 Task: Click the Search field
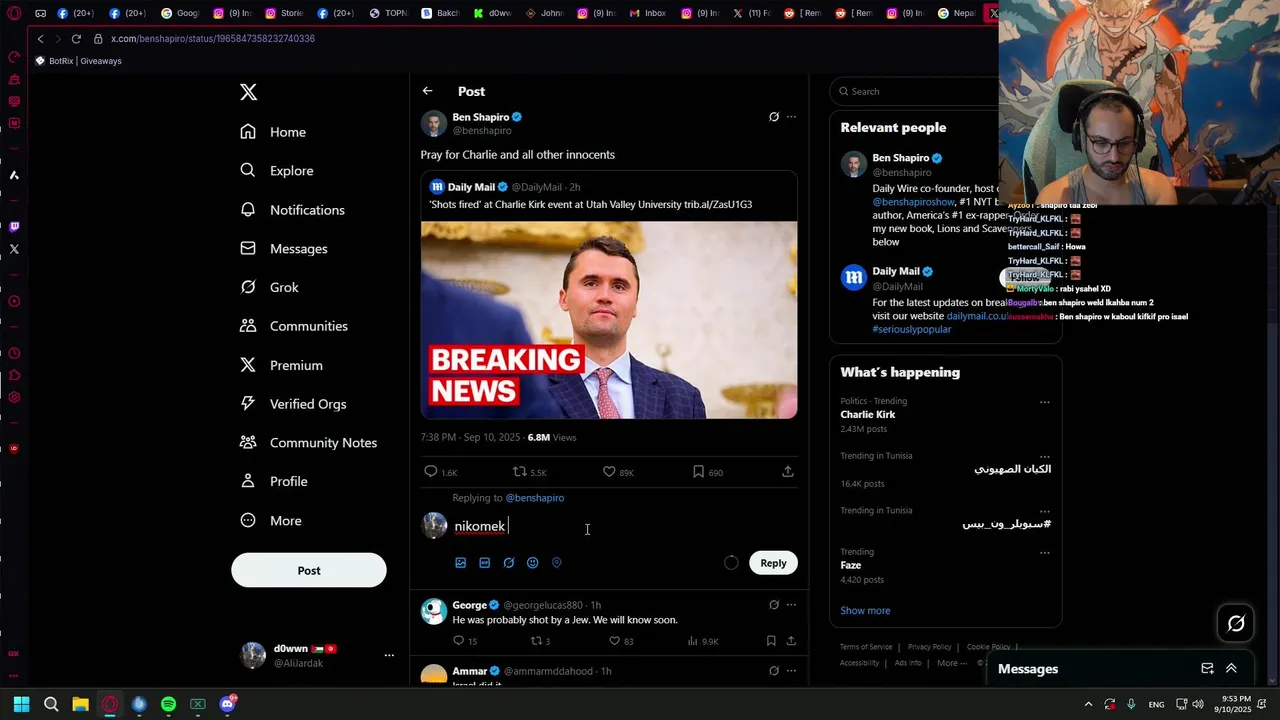click(920, 91)
